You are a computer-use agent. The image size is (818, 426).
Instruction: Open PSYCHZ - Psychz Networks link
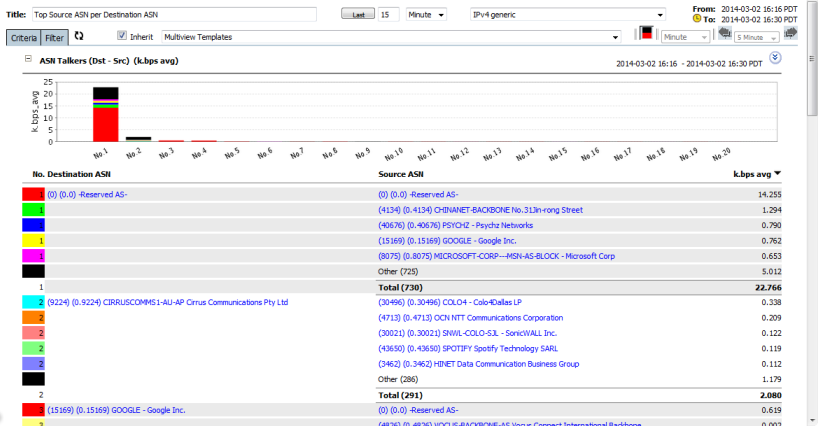coord(455,225)
